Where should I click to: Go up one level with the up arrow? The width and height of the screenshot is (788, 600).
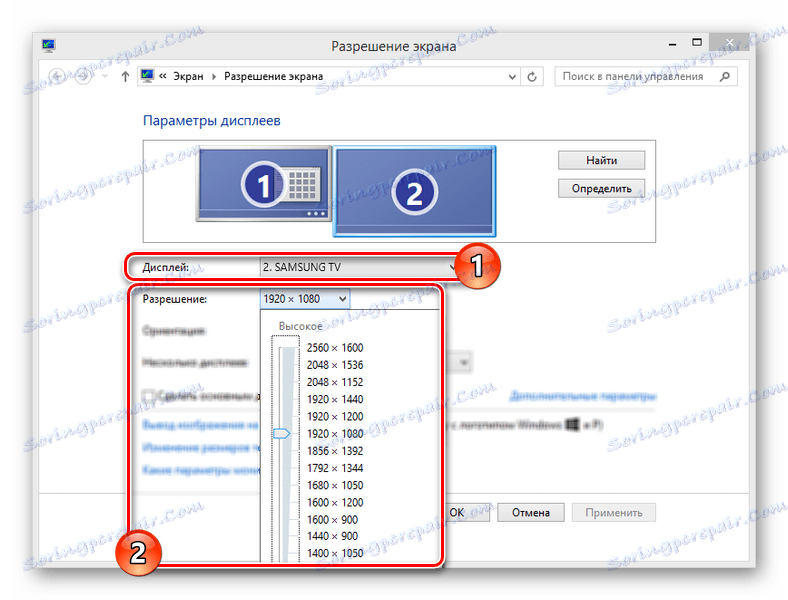tap(125, 76)
